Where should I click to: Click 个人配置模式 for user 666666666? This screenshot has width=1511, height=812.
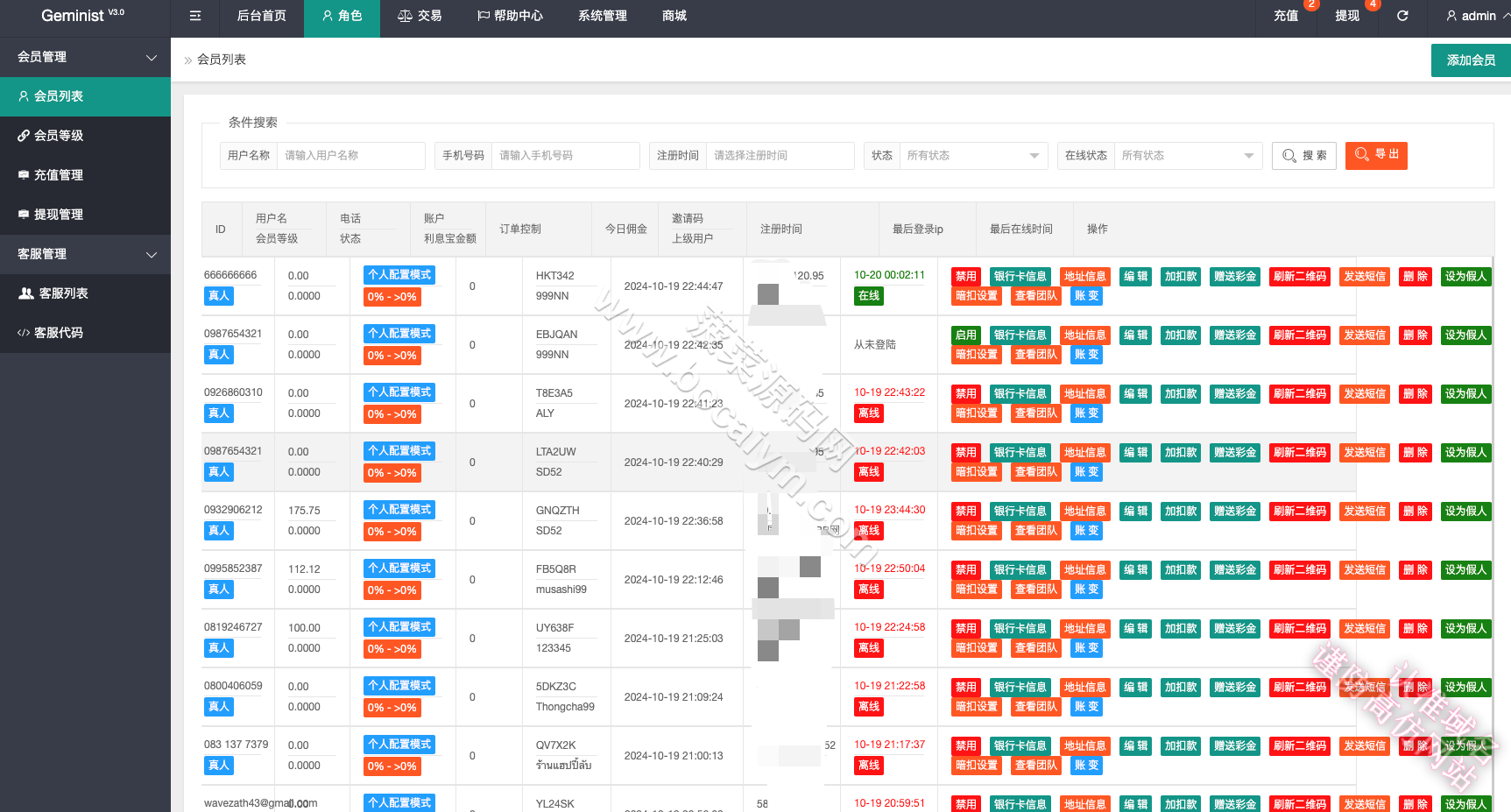coord(399,275)
